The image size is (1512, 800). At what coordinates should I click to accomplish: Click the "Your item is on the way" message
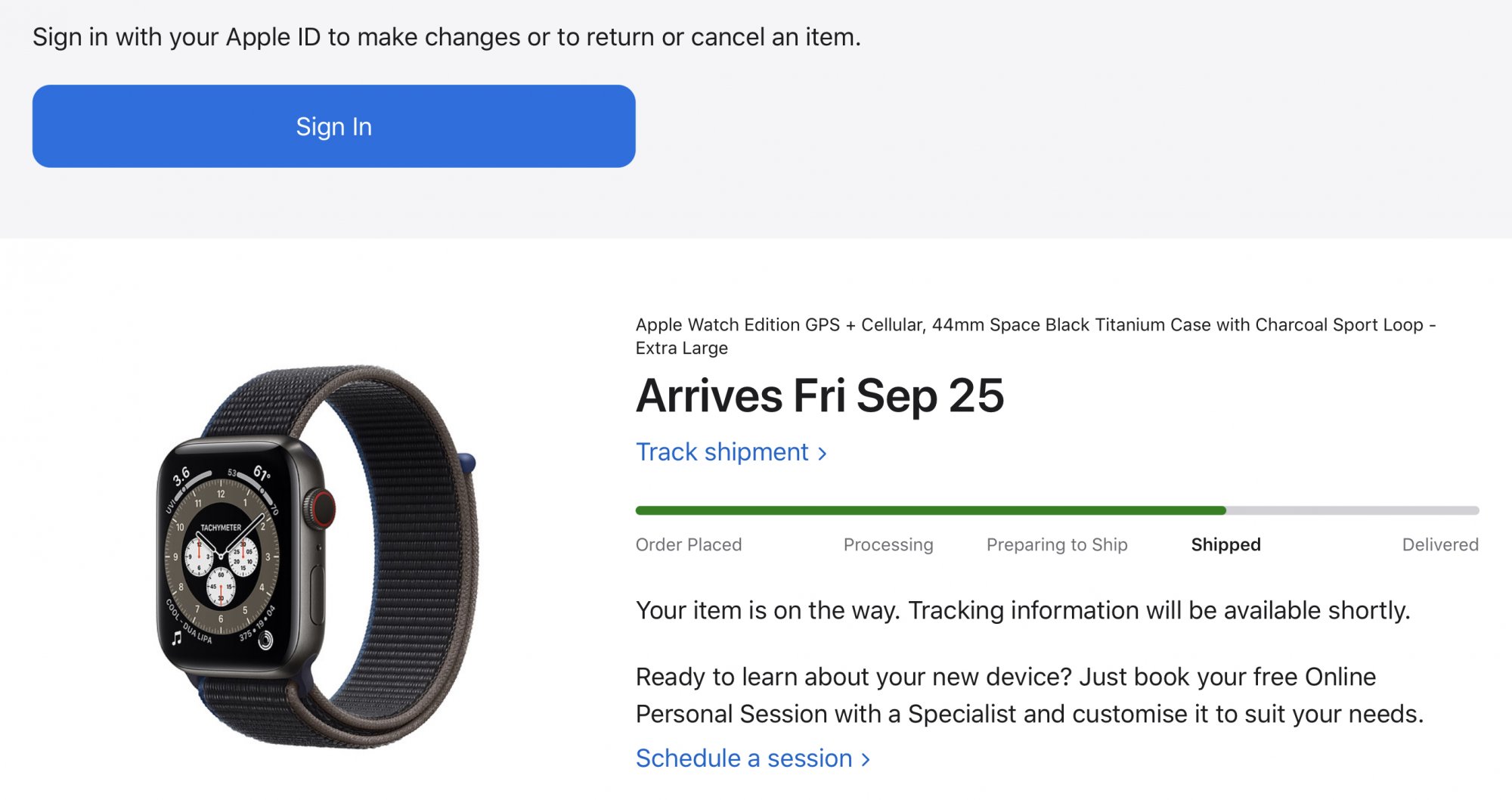(x=1022, y=611)
